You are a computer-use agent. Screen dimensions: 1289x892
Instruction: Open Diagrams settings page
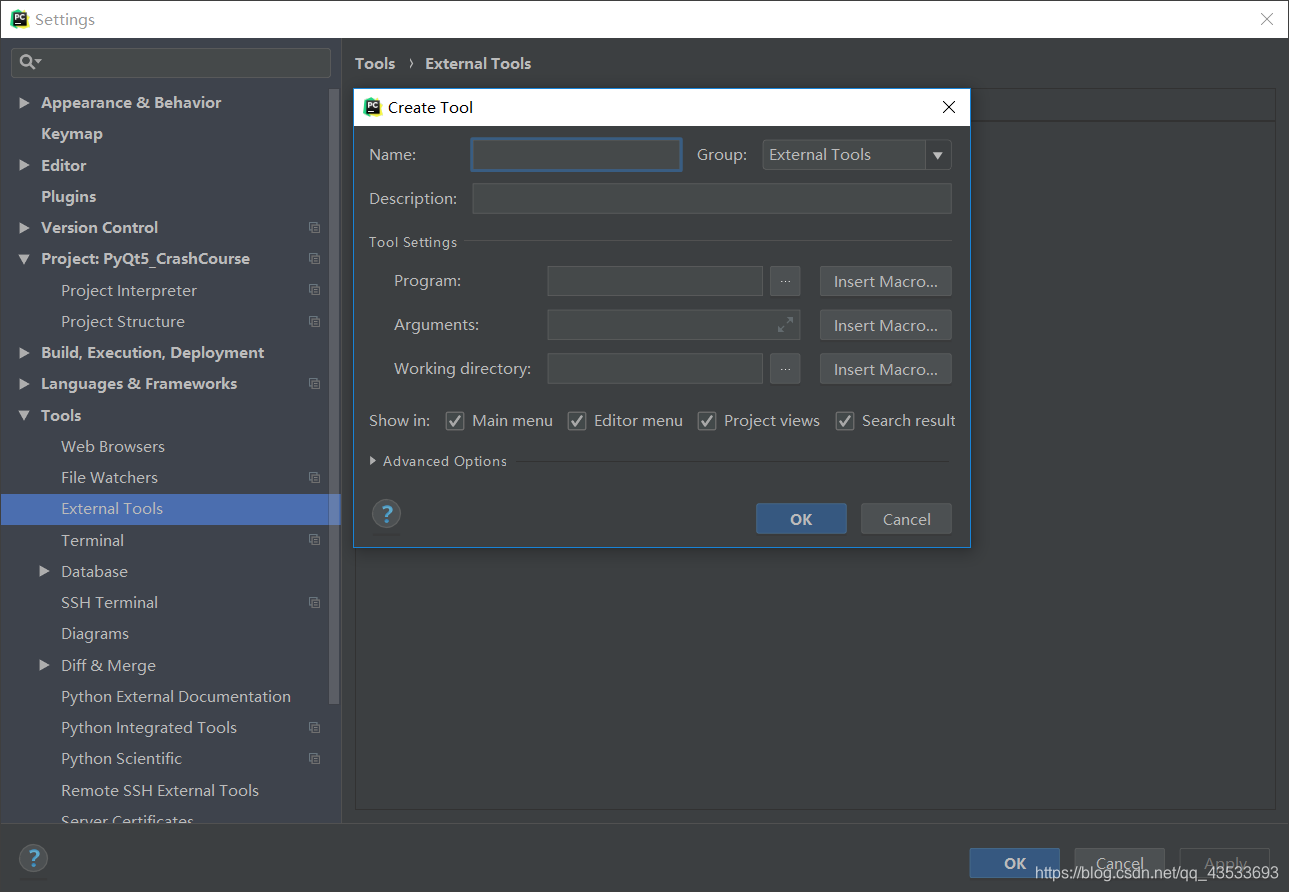[95, 634]
